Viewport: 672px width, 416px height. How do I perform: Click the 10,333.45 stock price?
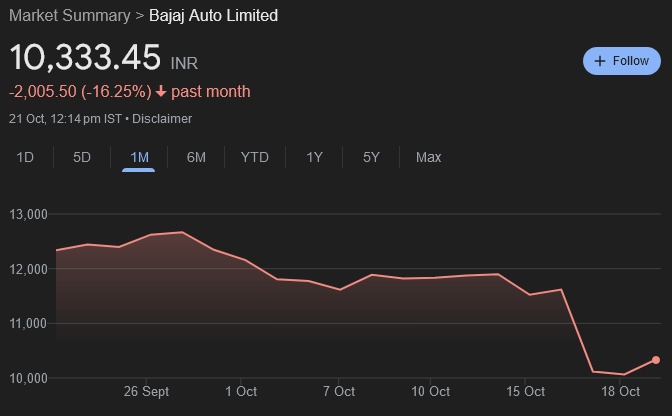click(85, 57)
